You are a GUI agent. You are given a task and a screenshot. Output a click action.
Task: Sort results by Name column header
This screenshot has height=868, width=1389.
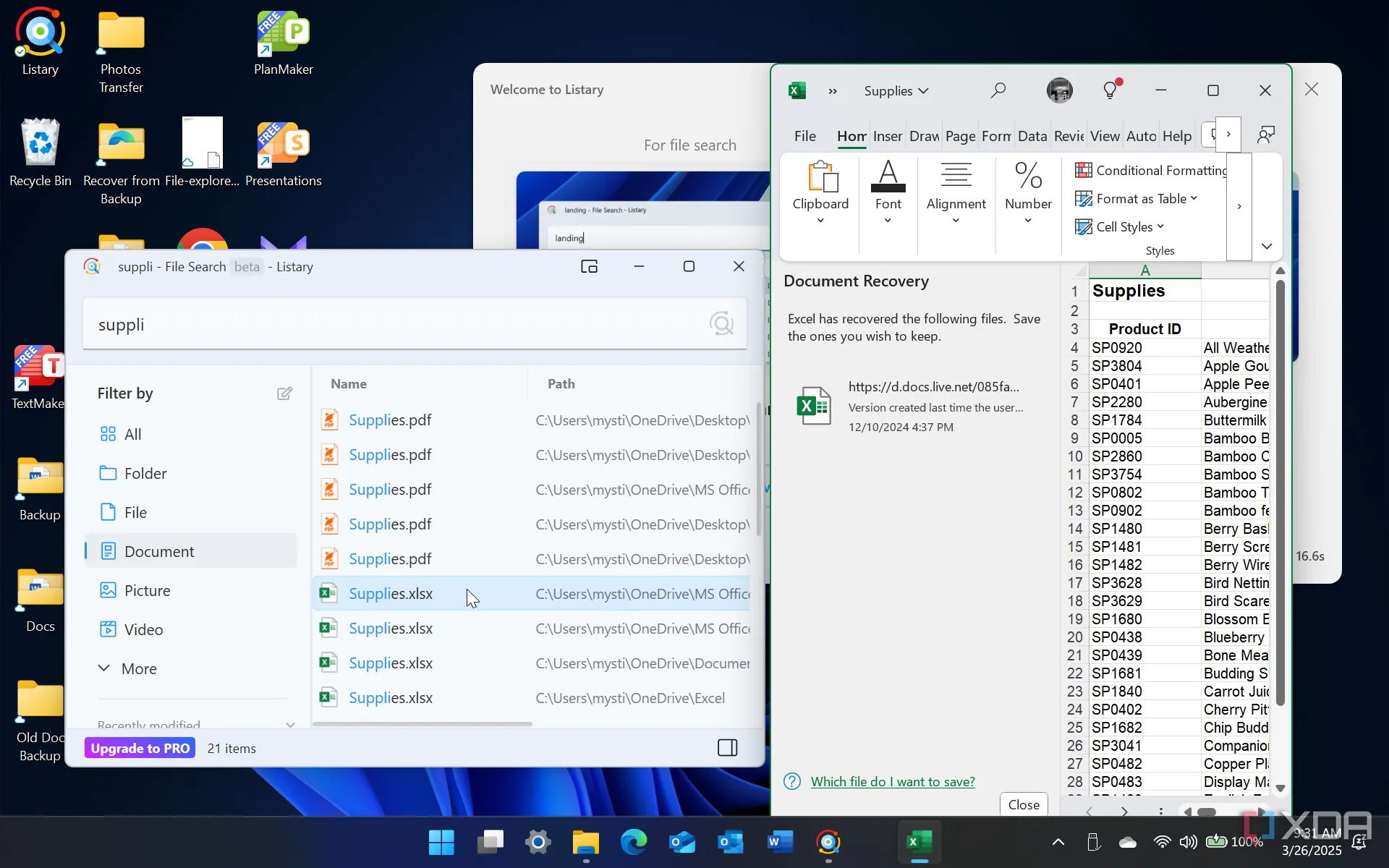348,384
